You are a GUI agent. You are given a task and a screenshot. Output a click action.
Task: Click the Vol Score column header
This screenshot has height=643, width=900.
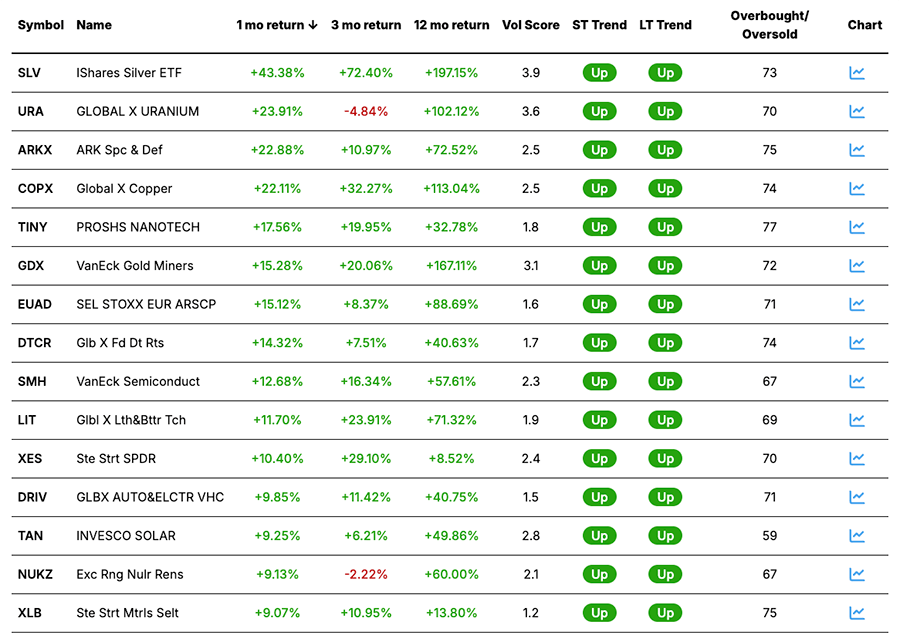(530, 25)
